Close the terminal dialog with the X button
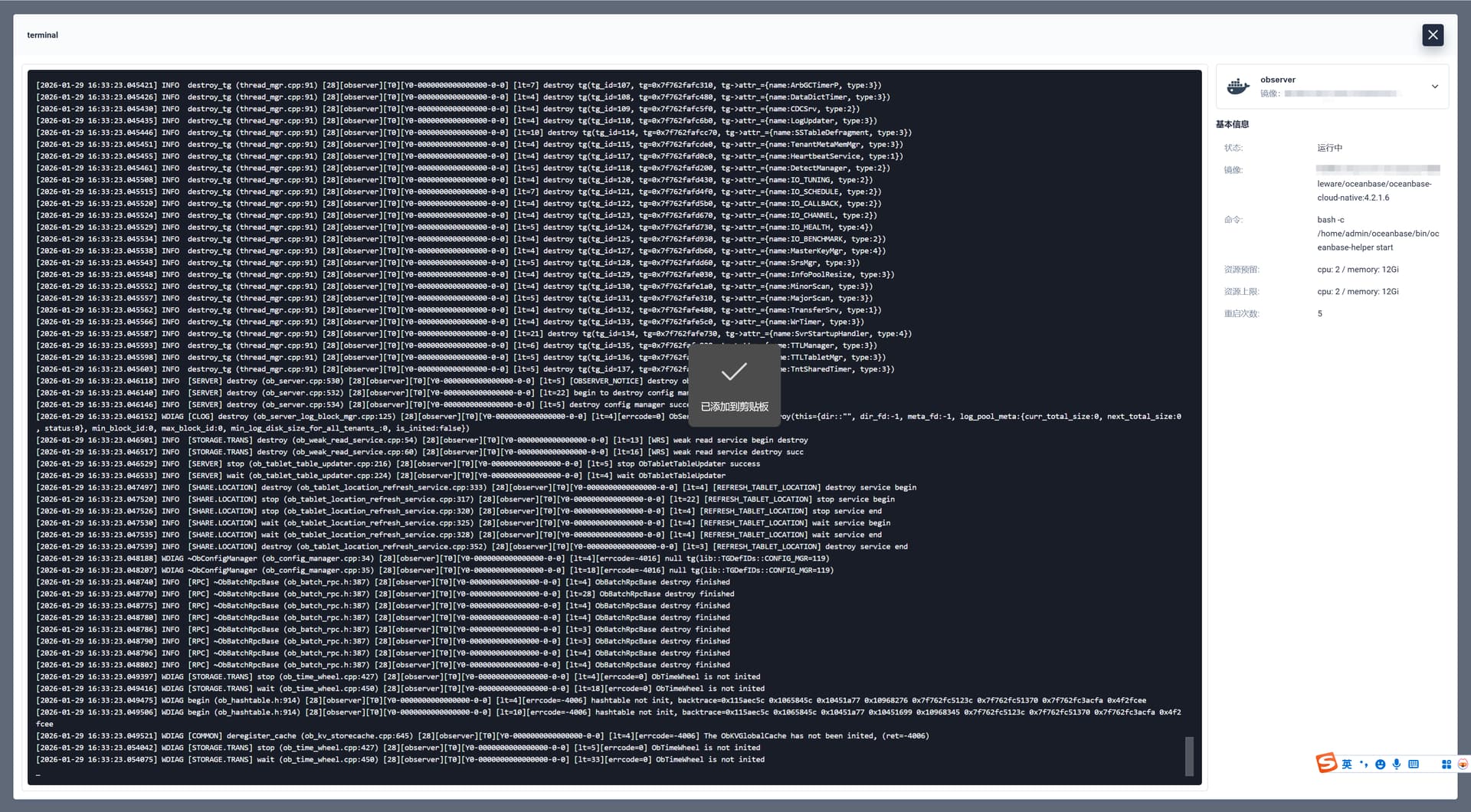The image size is (1471, 812). 1433,35
